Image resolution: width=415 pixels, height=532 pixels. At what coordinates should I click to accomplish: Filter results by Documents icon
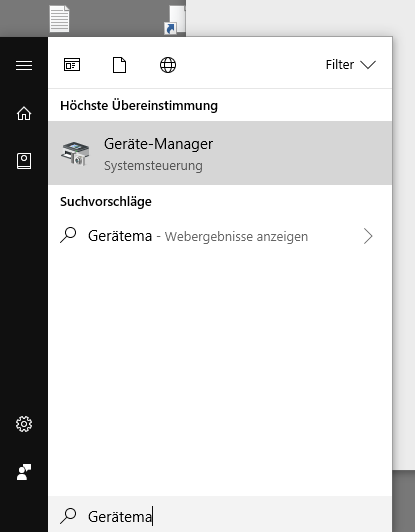pyautogui.click(x=119, y=65)
